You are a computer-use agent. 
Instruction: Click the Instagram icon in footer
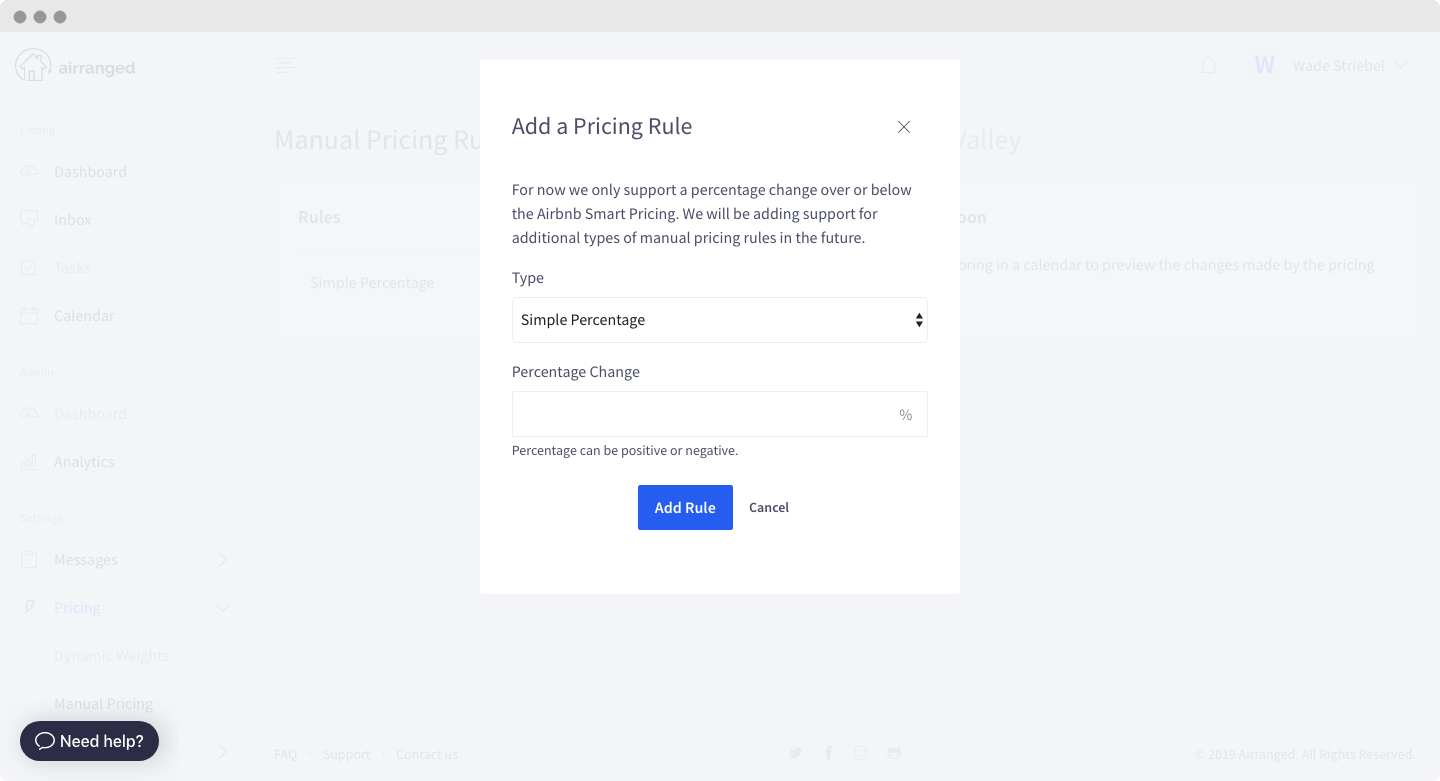coord(861,753)
